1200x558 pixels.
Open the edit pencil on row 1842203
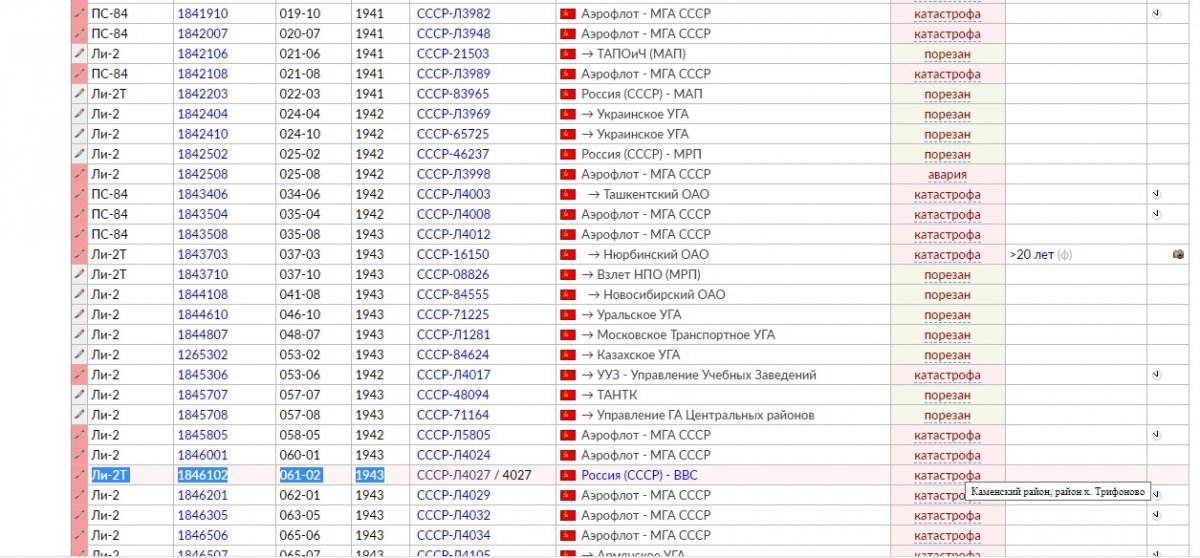pos(79,94)
